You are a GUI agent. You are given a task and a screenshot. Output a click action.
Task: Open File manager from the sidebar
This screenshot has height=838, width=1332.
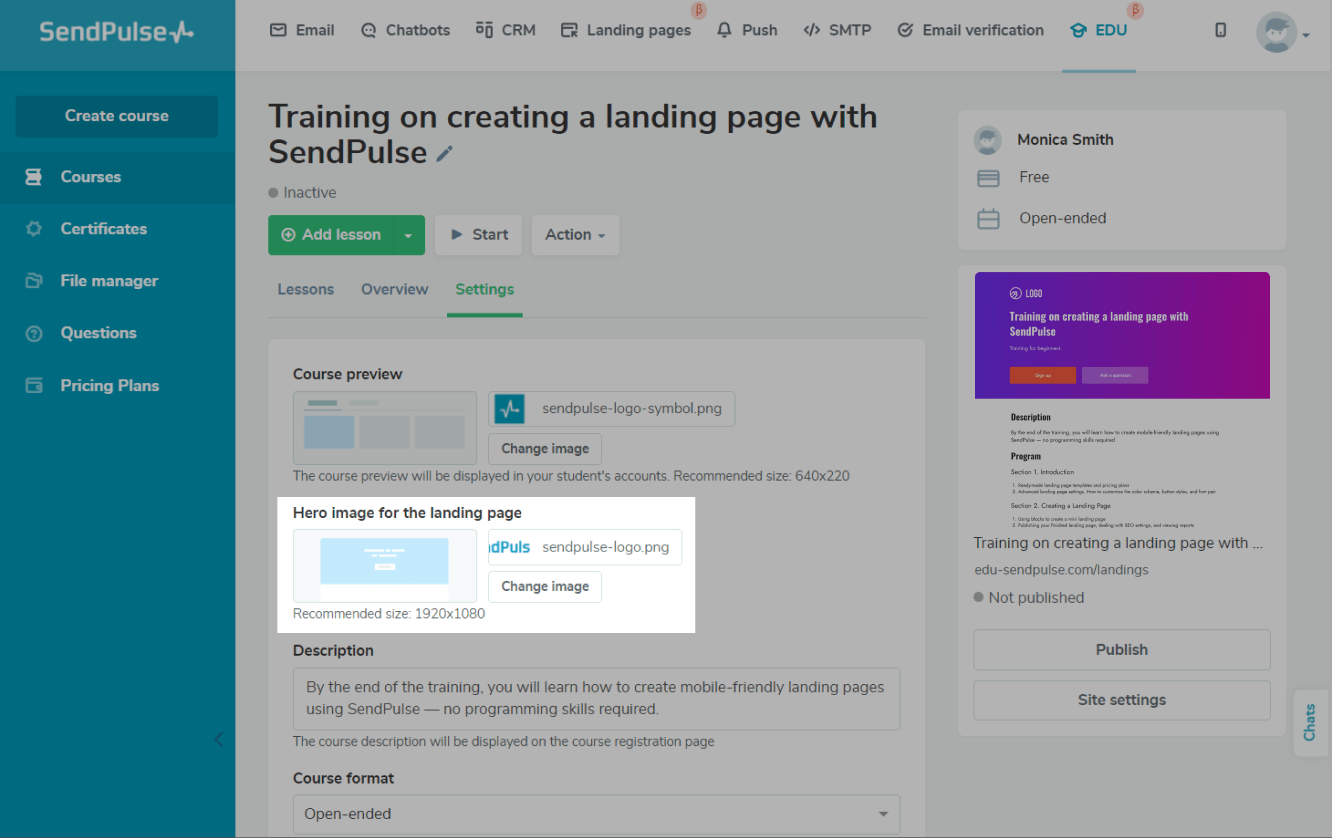(109, 281)
